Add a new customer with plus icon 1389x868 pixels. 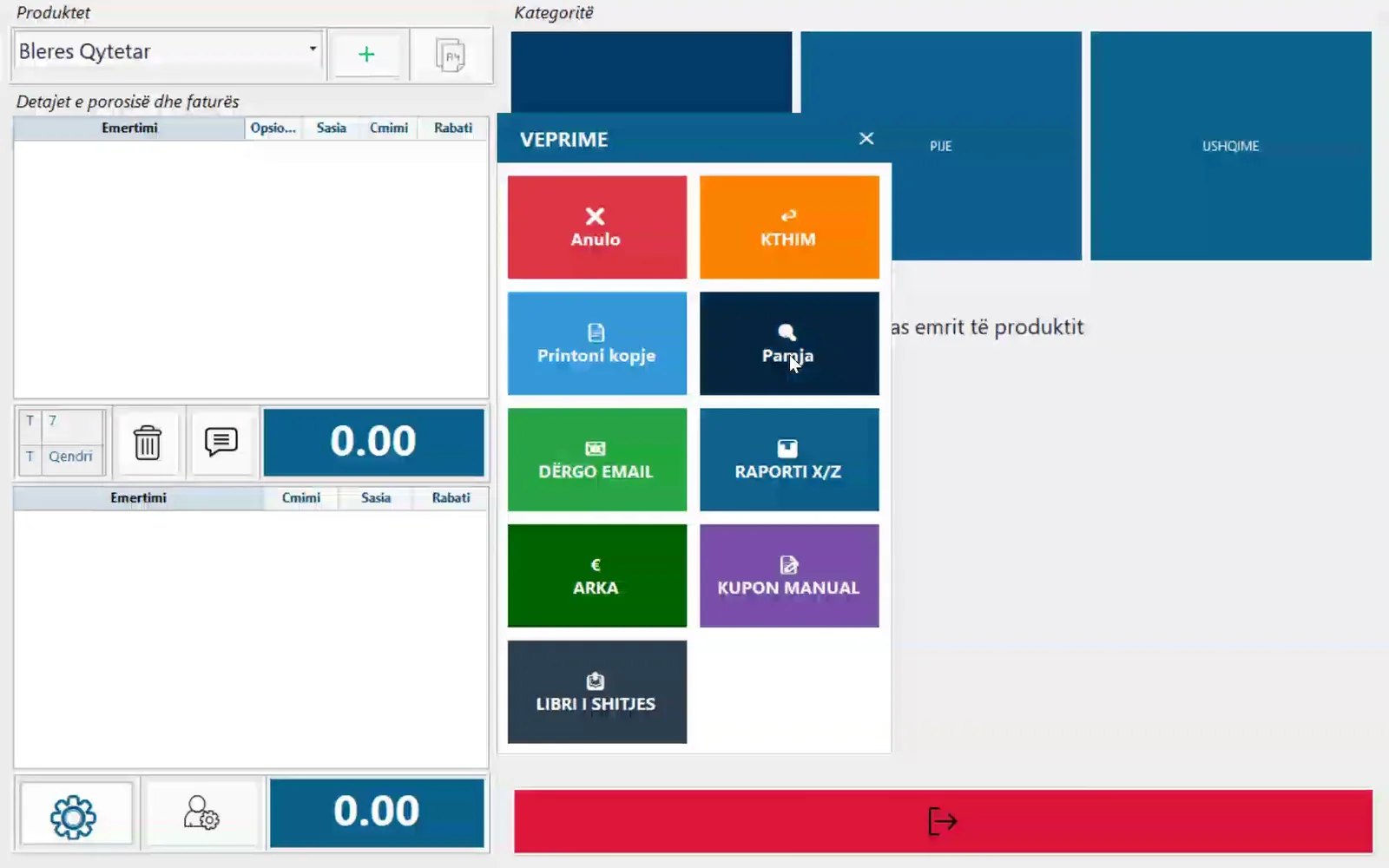point(366,55)
